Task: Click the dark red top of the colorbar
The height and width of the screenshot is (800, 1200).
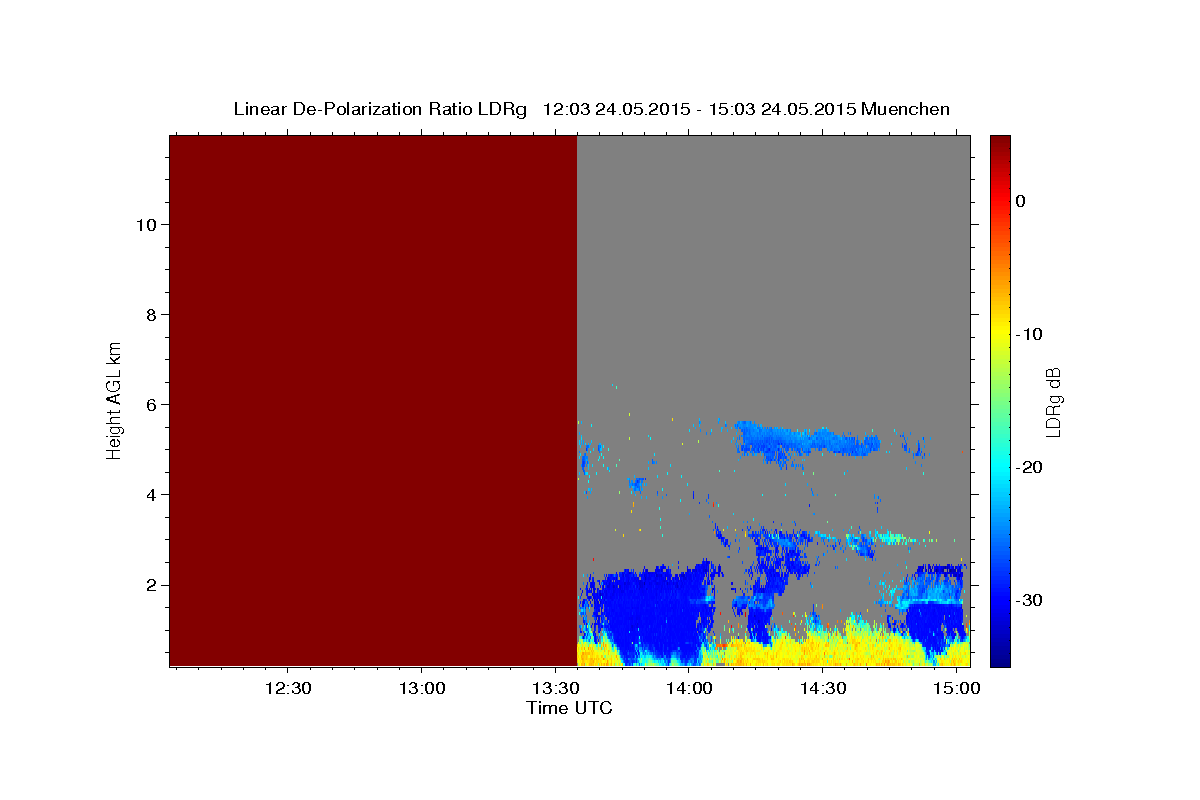Action: [1000, 145]
